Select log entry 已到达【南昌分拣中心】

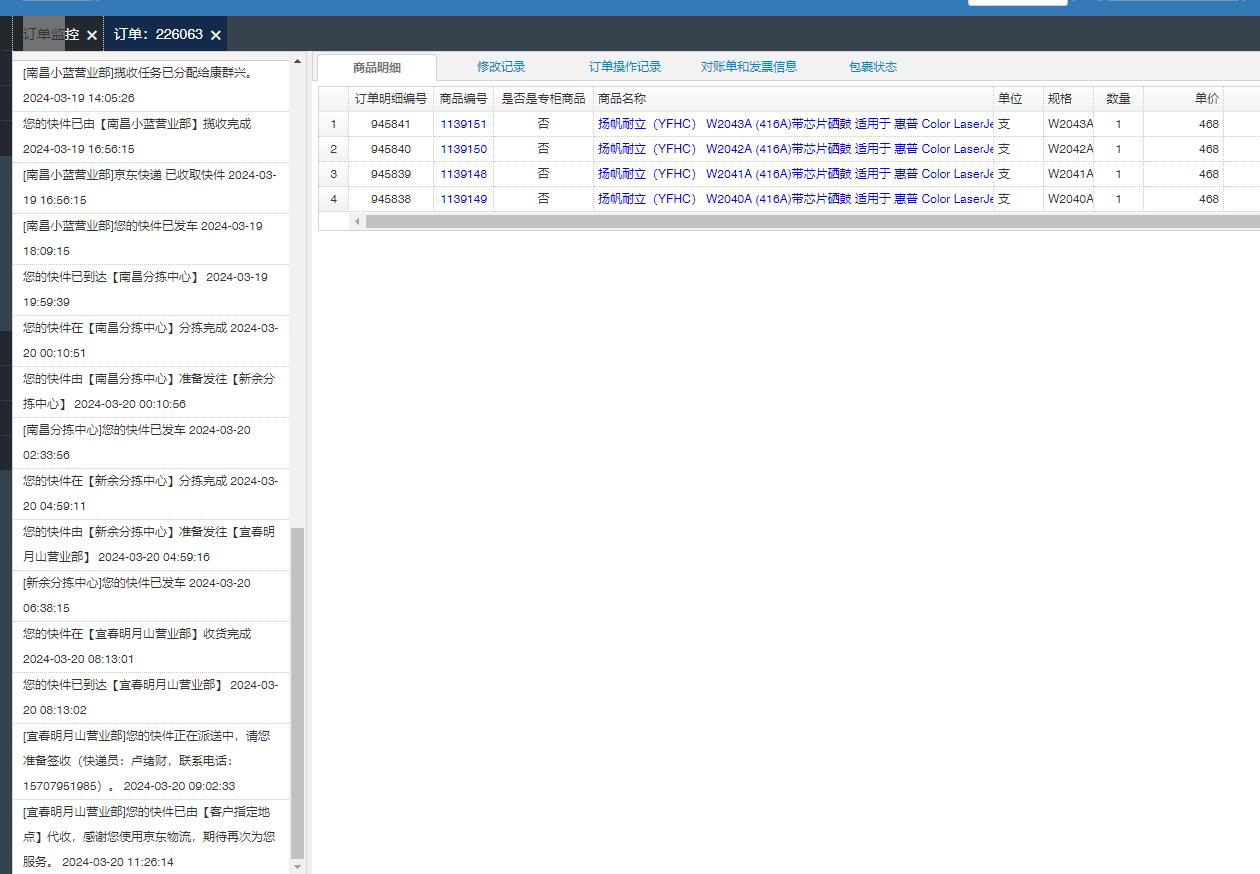click(x=151, y=290)
